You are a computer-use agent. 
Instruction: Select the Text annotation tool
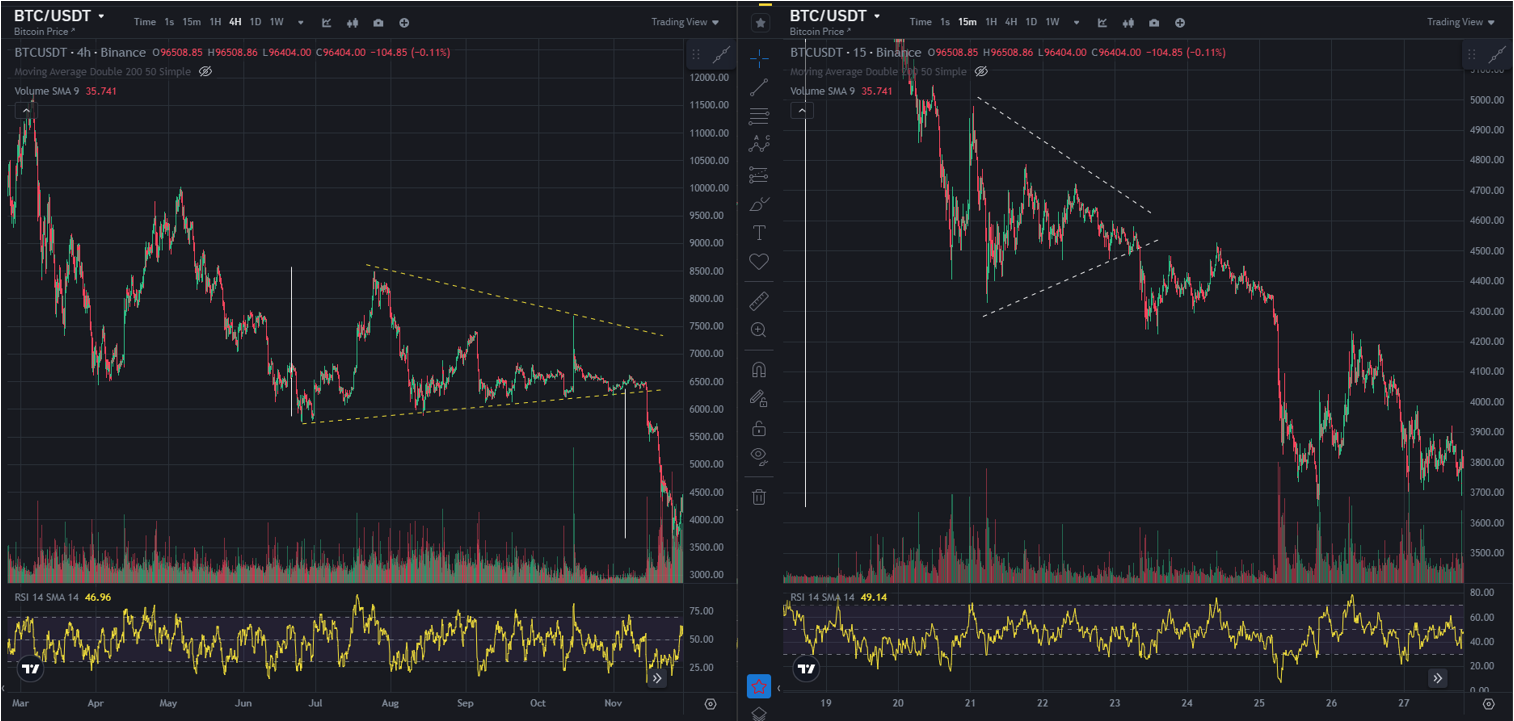(759, 233)
